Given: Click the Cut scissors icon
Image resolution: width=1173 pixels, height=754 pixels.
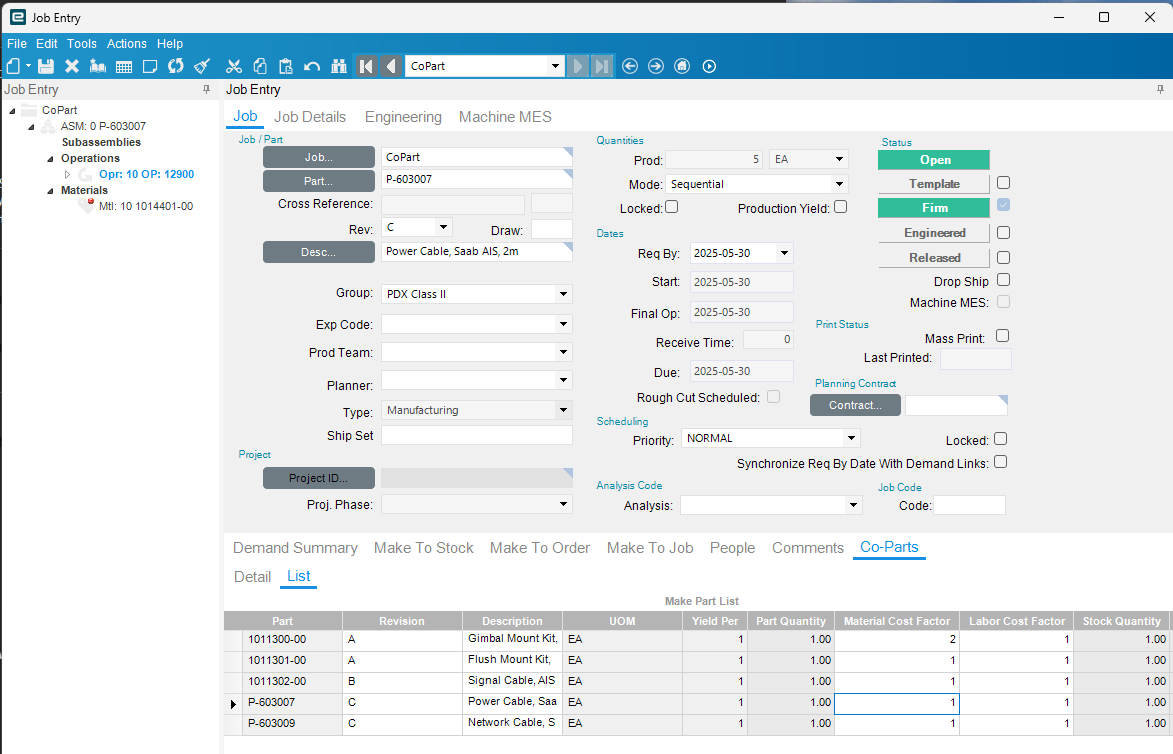Looking at the screenshot, I should pos(234,67).
